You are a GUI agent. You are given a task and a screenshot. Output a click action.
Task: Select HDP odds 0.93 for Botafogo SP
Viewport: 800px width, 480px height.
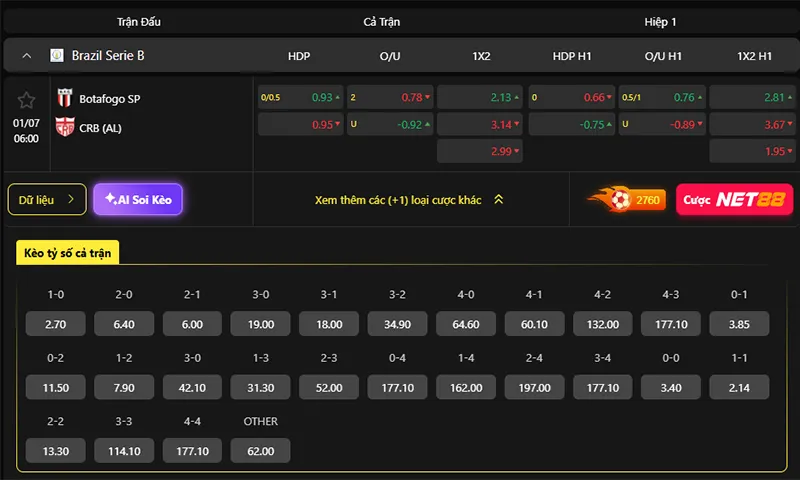tap(301, 97)
